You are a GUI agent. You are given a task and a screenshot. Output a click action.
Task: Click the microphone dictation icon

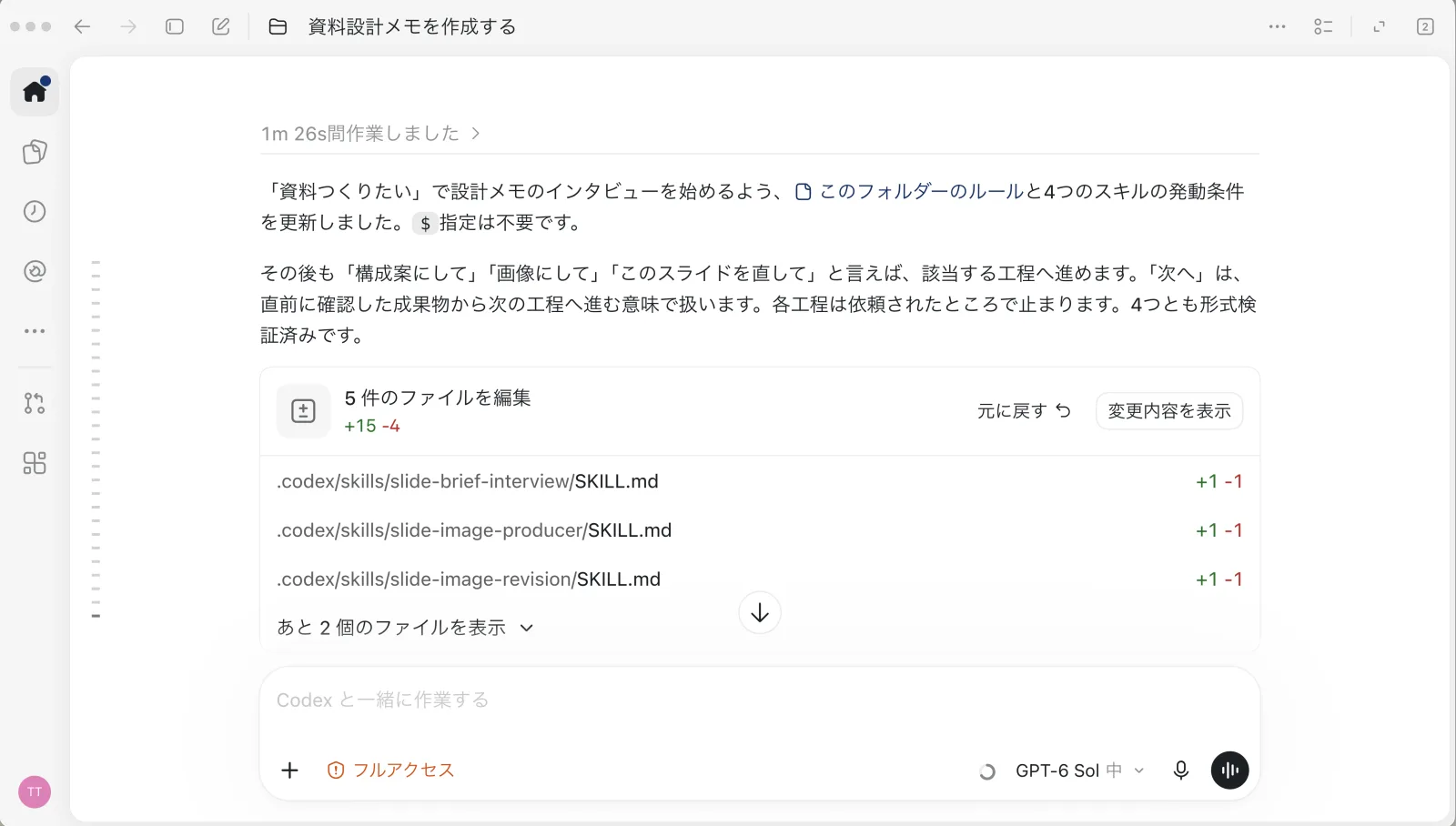(x=1181, y=771)
